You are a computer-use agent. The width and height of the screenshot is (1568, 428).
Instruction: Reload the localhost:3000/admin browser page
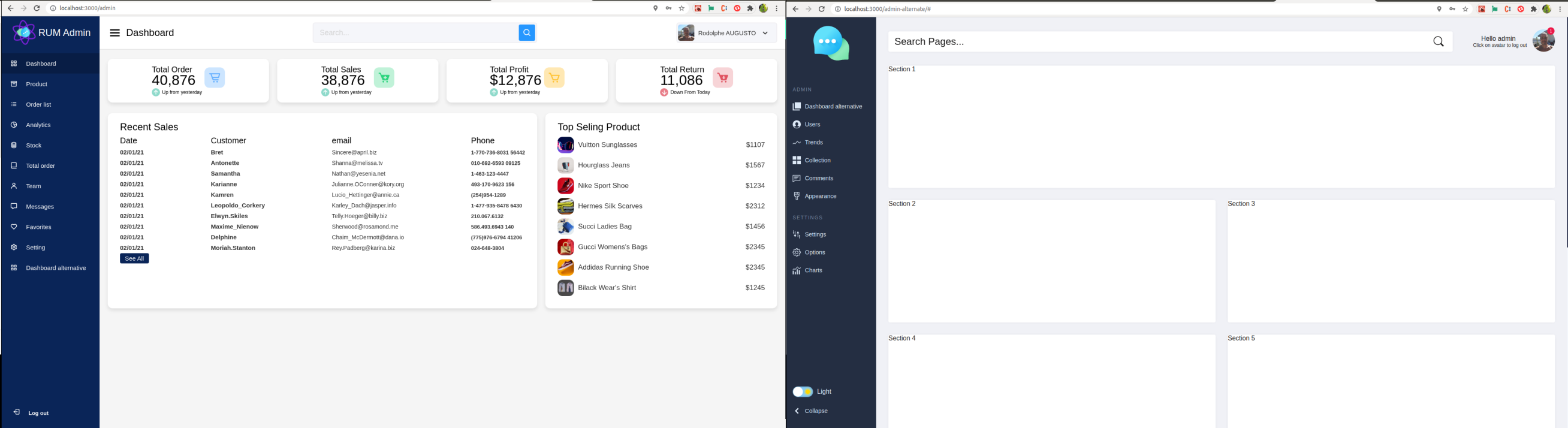point(37,8)
